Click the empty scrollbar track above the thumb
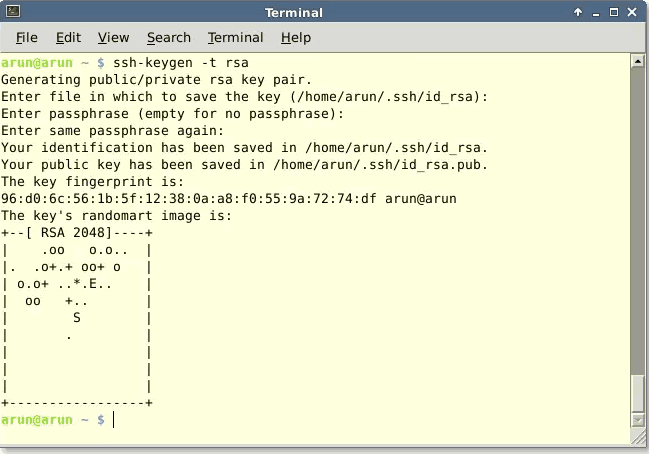The image size is (649, 454). pos(638,220)
